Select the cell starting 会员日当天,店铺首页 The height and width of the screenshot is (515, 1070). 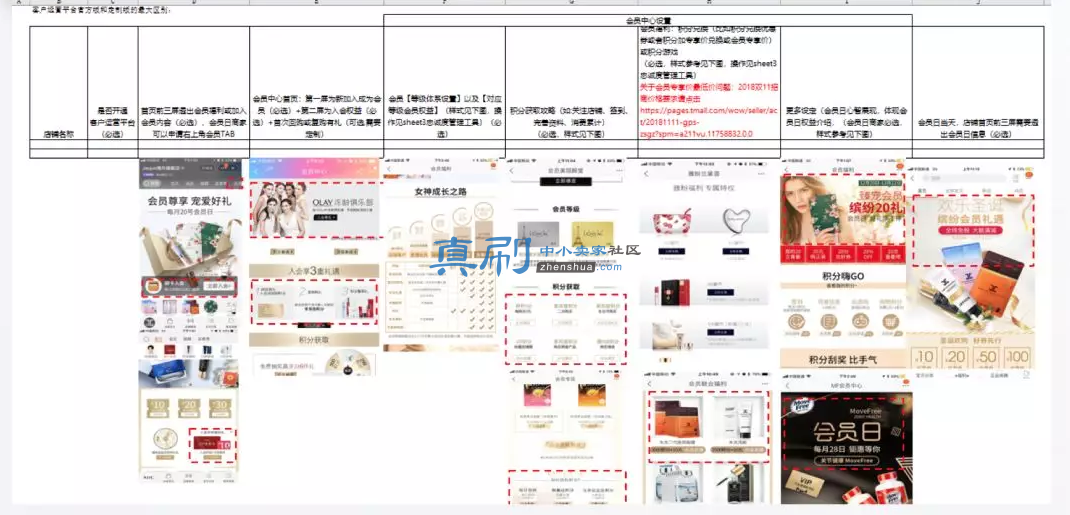click(979, 83)
